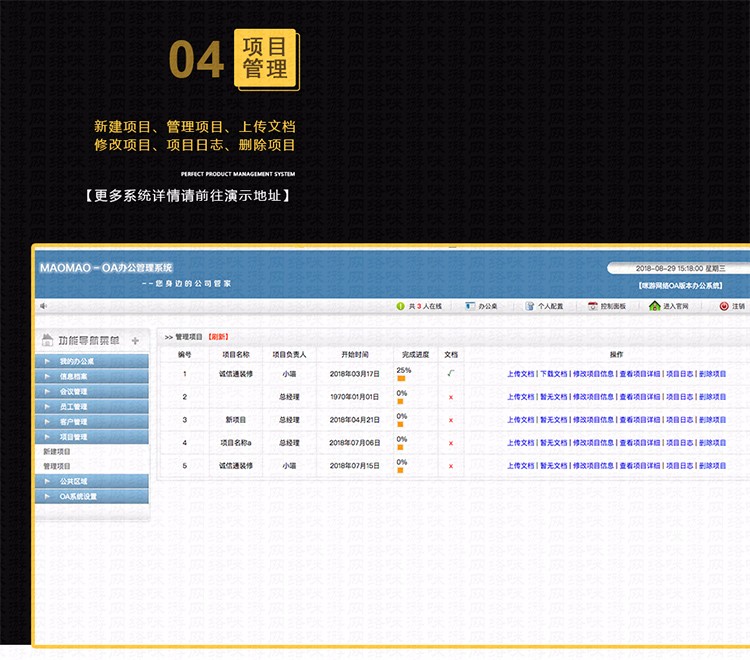Click 删除项目 in project row 2
The width and height of the screenshot is (750, 660).
(712, 396)
